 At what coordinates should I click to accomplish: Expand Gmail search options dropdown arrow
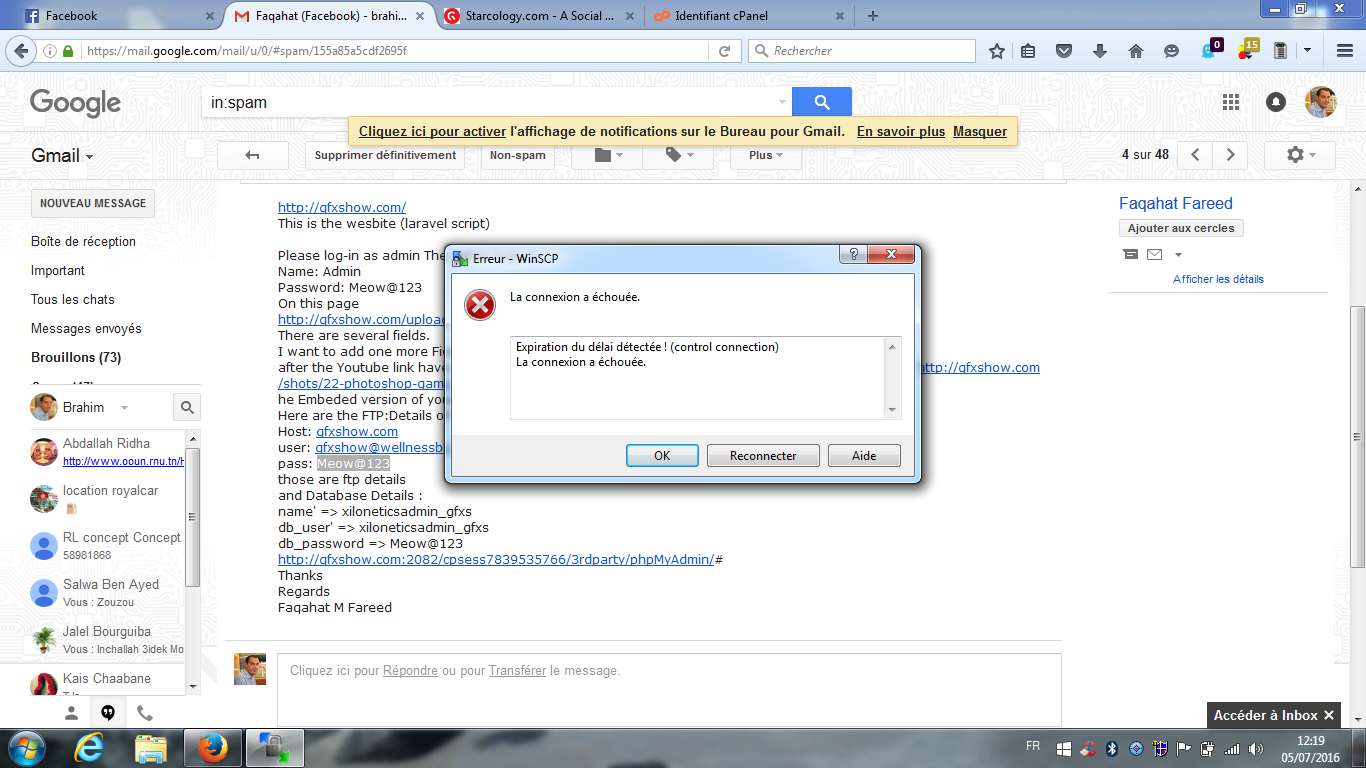point(782,102)
